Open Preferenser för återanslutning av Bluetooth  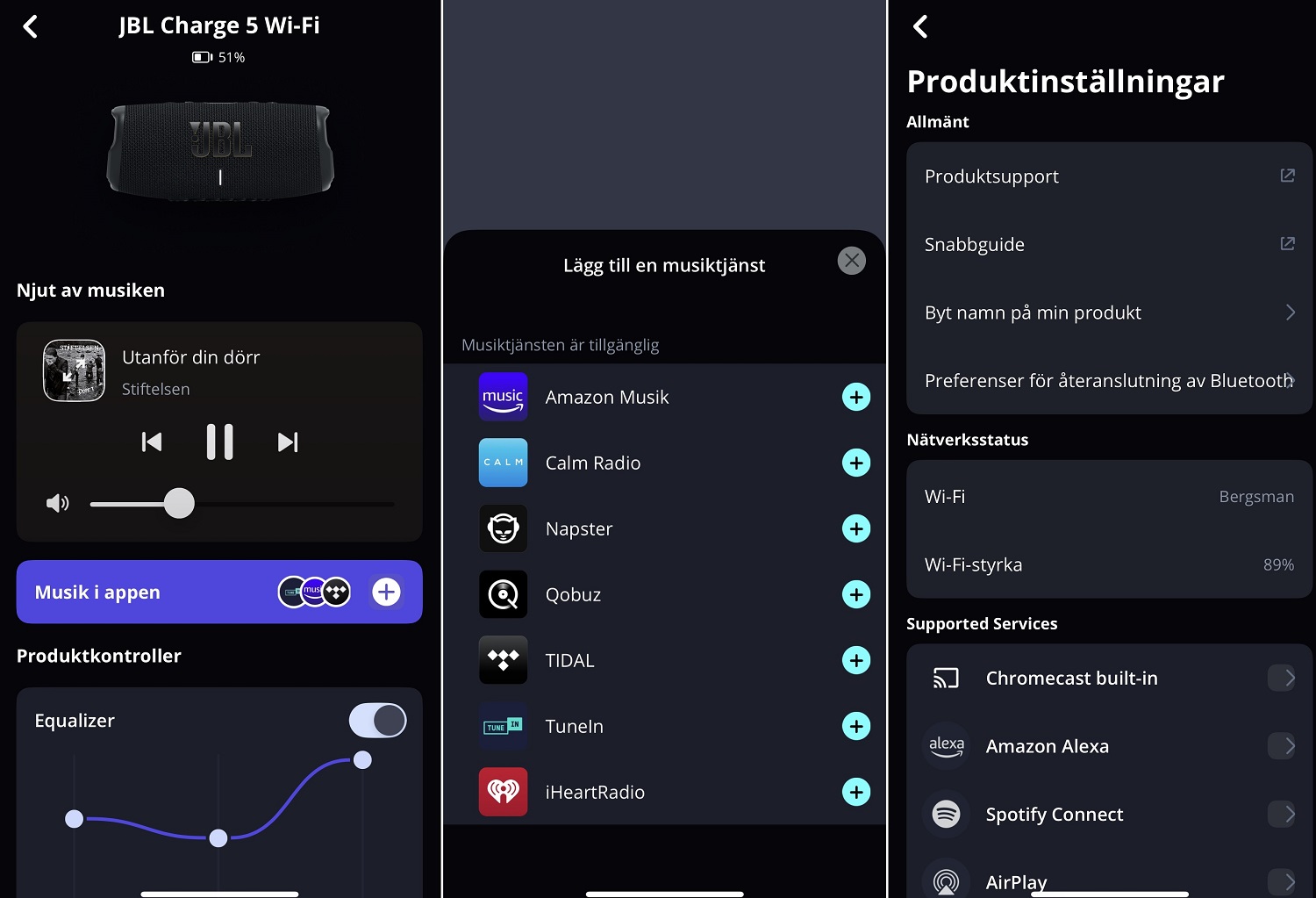click(1109, 380)
